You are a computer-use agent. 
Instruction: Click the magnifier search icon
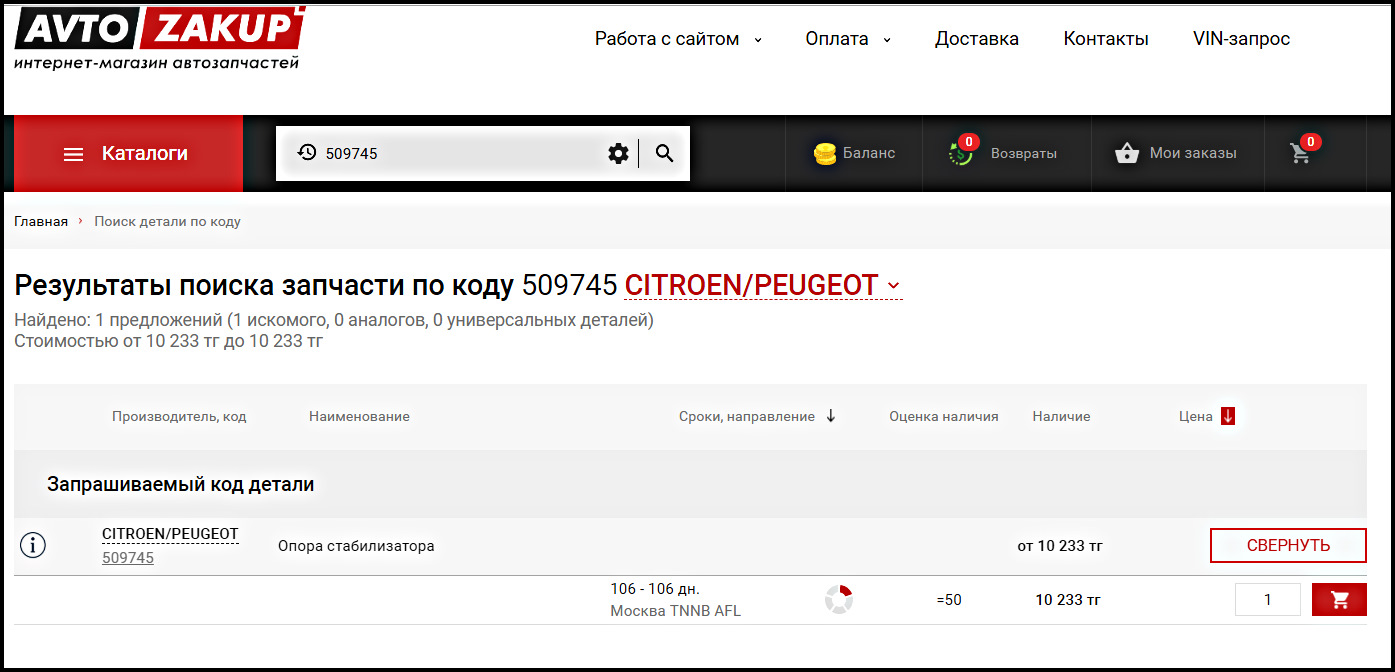tap(665, 153)
